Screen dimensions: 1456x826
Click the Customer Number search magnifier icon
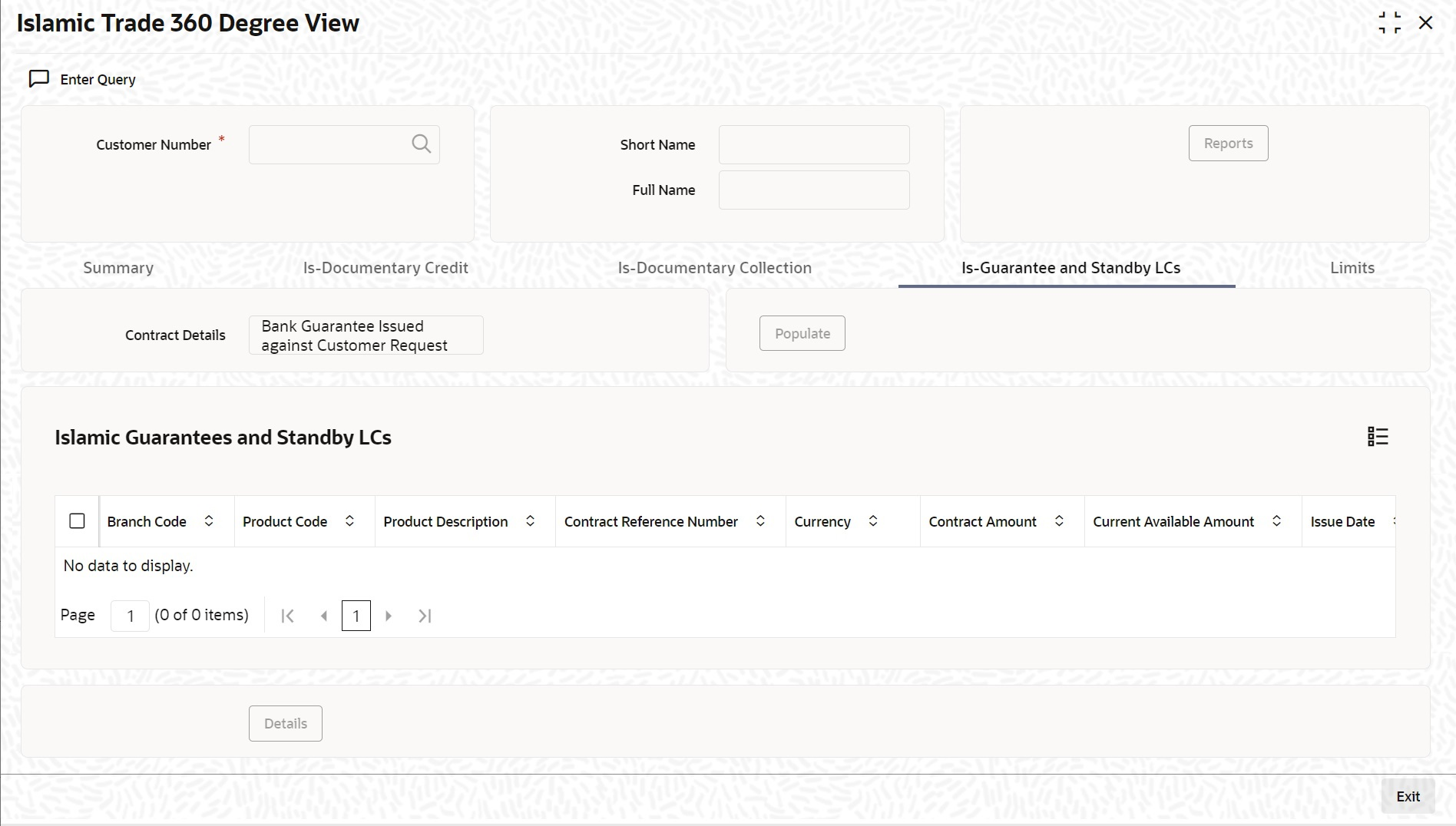tap(421, 144)
